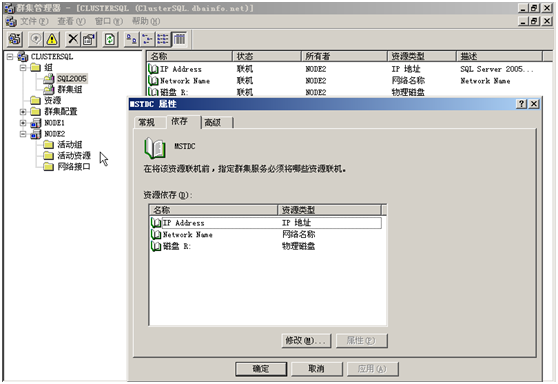Click 物理磁盘 type cell in dependency list
558x384 pixels.
pyautogui.click(x=299, y=246)
